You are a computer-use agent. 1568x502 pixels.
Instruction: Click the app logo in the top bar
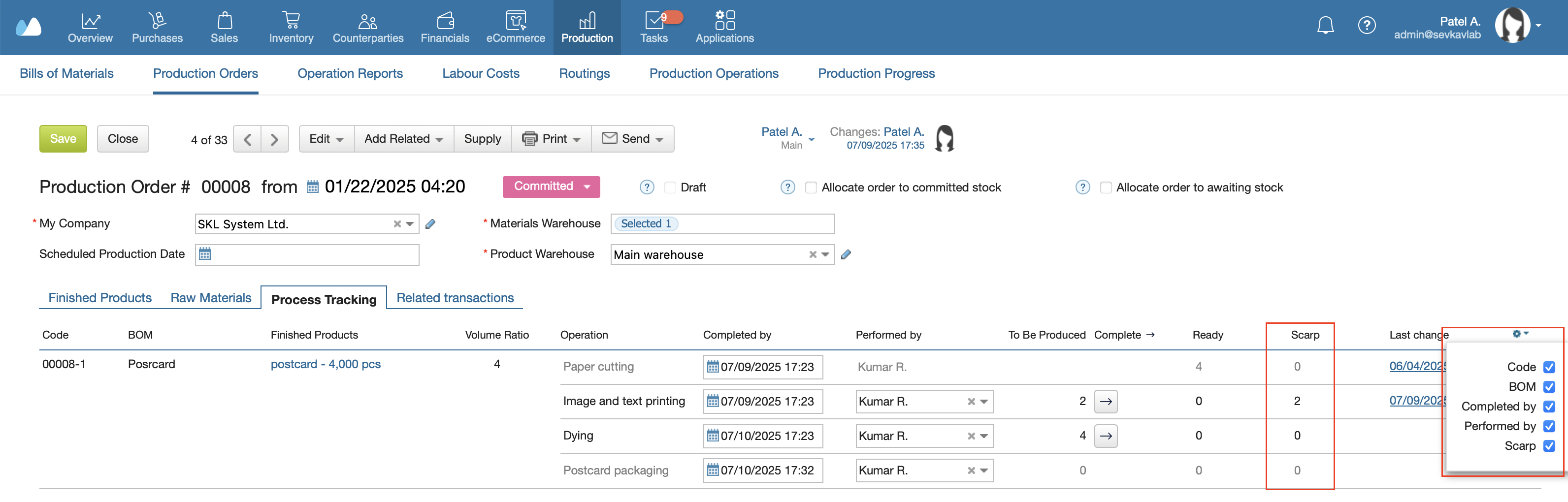[x=28, y=28]
